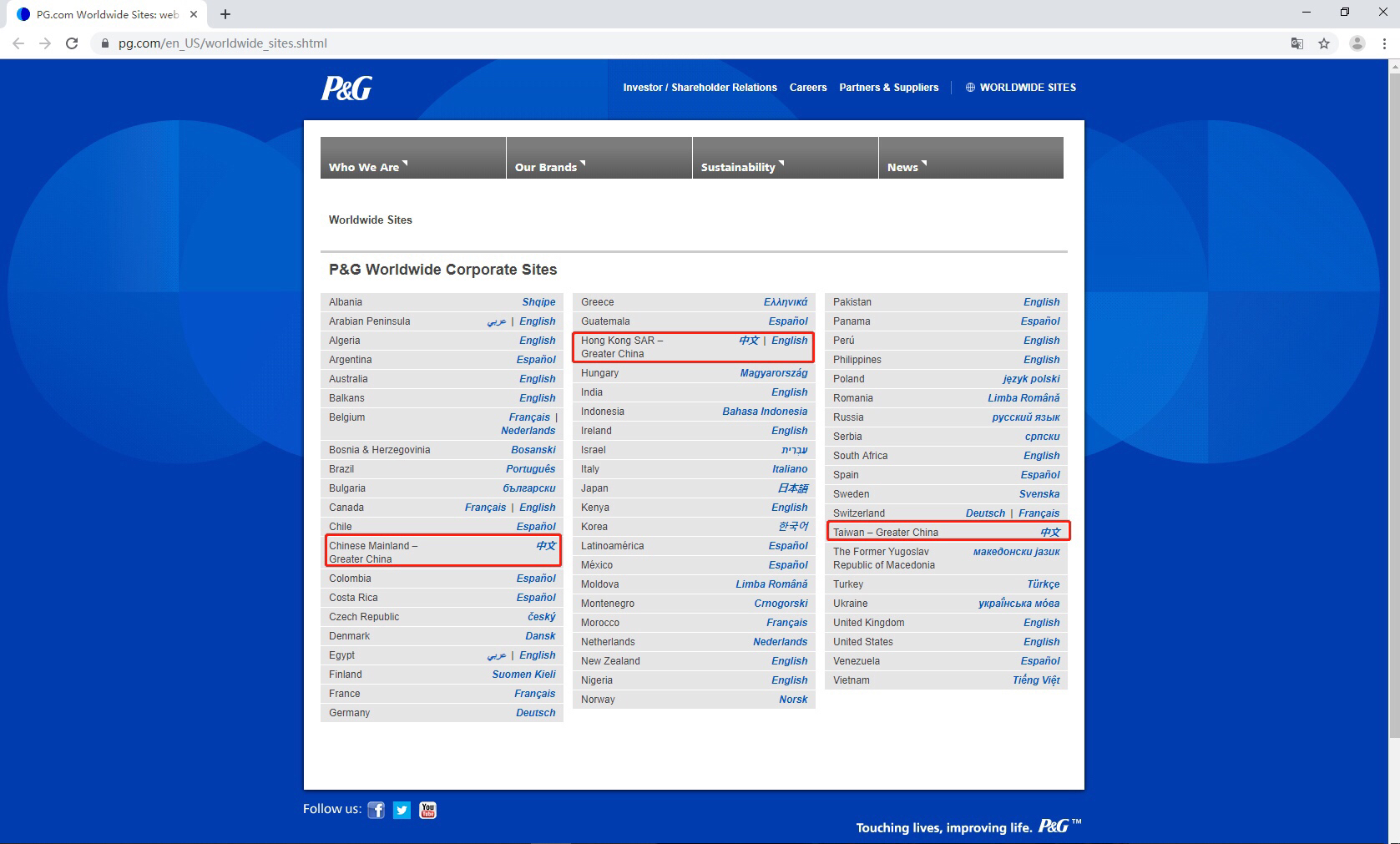
Task: Expand the Who We Are menu
Action: pos(413,158)
